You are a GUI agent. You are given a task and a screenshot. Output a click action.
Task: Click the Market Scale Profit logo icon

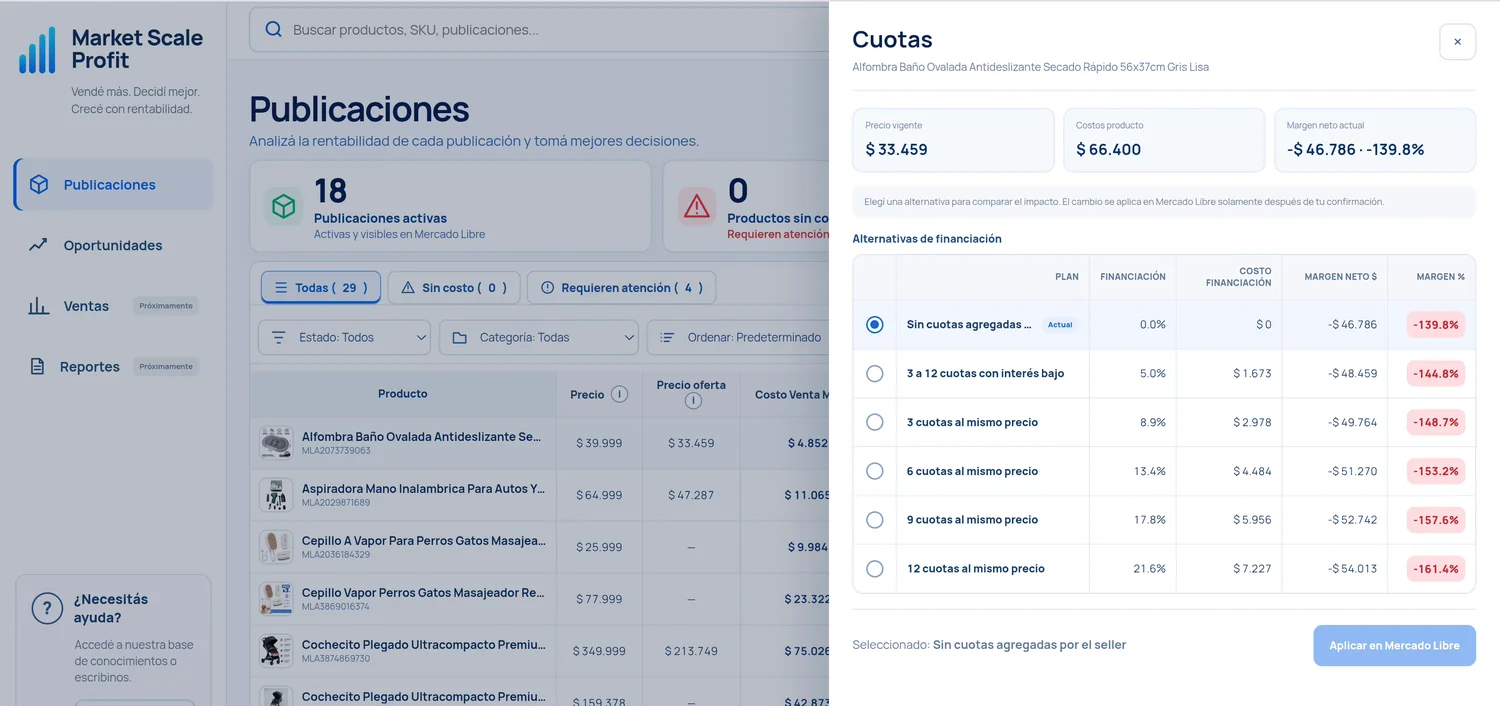(x=37, y=50)
